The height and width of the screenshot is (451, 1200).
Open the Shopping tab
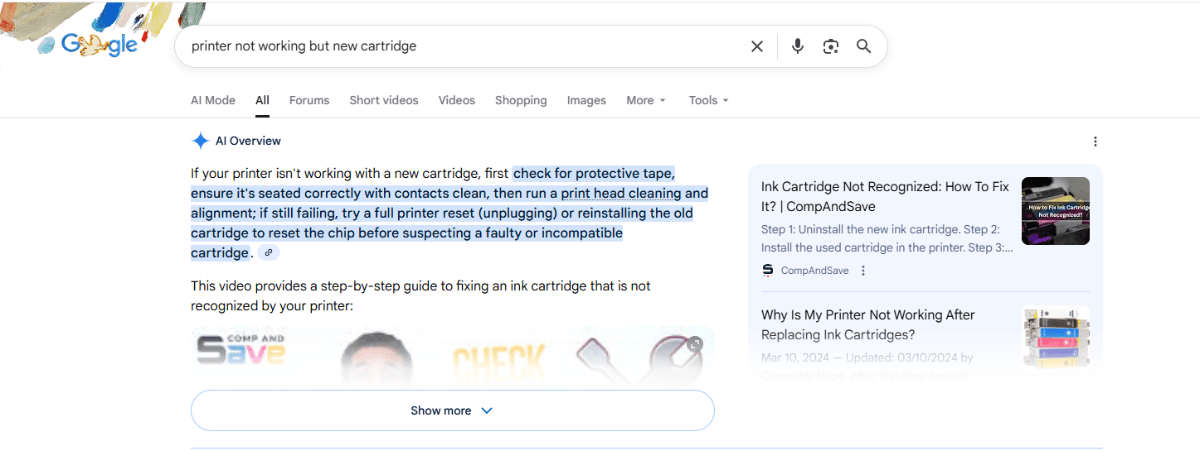tap(521, 100)
